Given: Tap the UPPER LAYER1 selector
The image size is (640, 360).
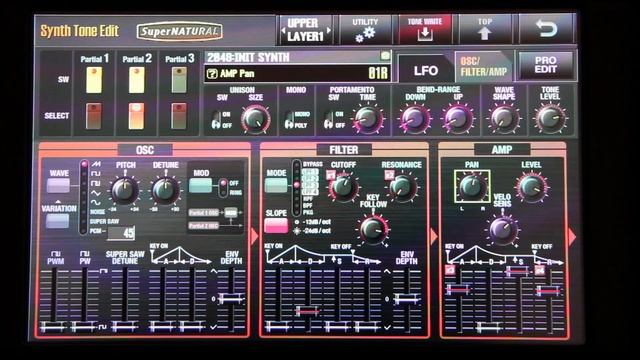Looking at the screenshot, I should tap(306, 30).
